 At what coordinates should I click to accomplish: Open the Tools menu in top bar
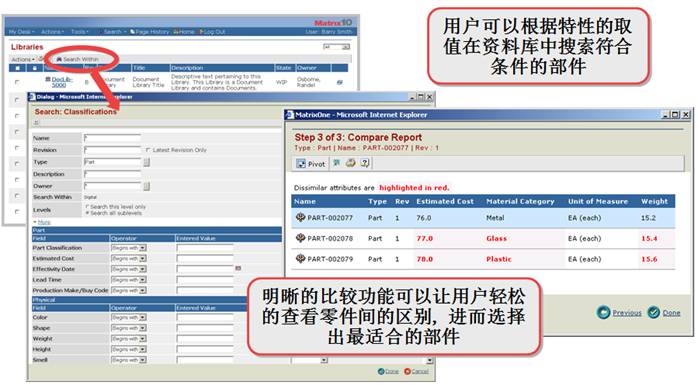point(80,32)
